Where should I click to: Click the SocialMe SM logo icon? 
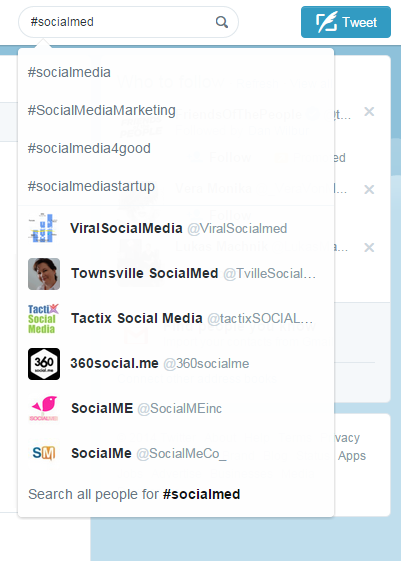[x=44, y=453]
